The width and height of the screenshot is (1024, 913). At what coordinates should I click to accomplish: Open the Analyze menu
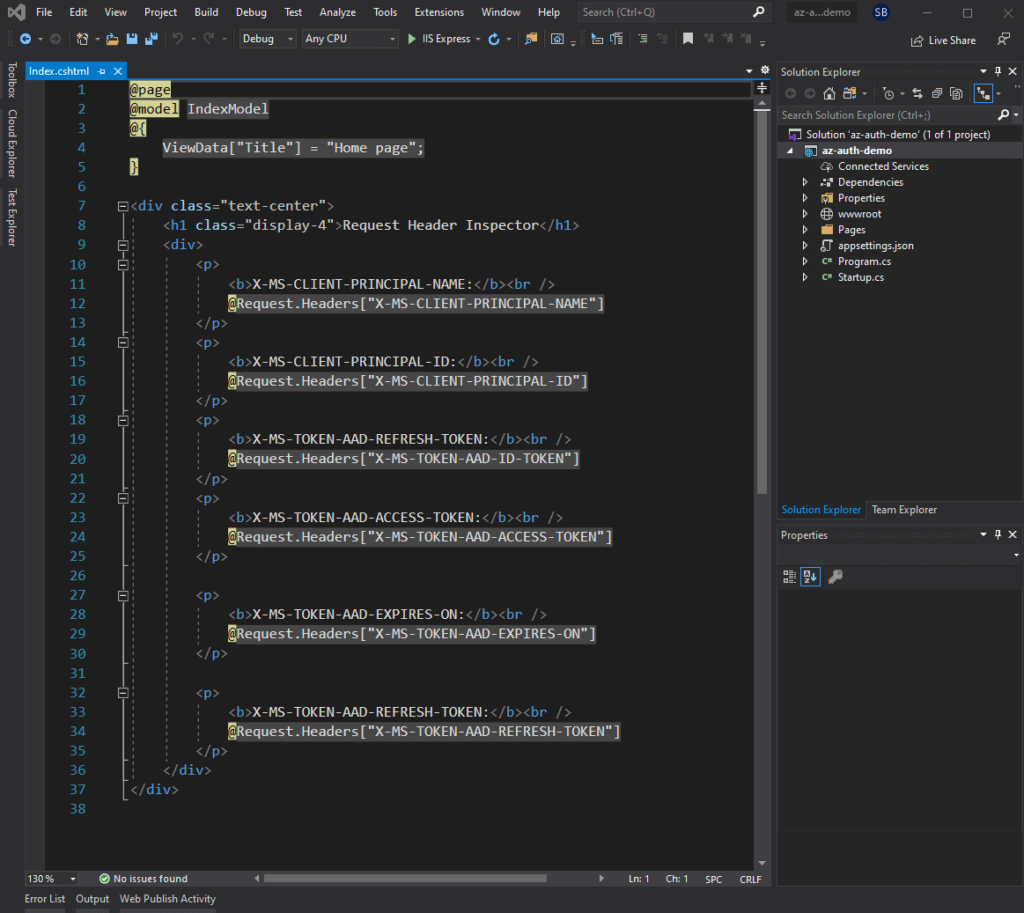338,12
